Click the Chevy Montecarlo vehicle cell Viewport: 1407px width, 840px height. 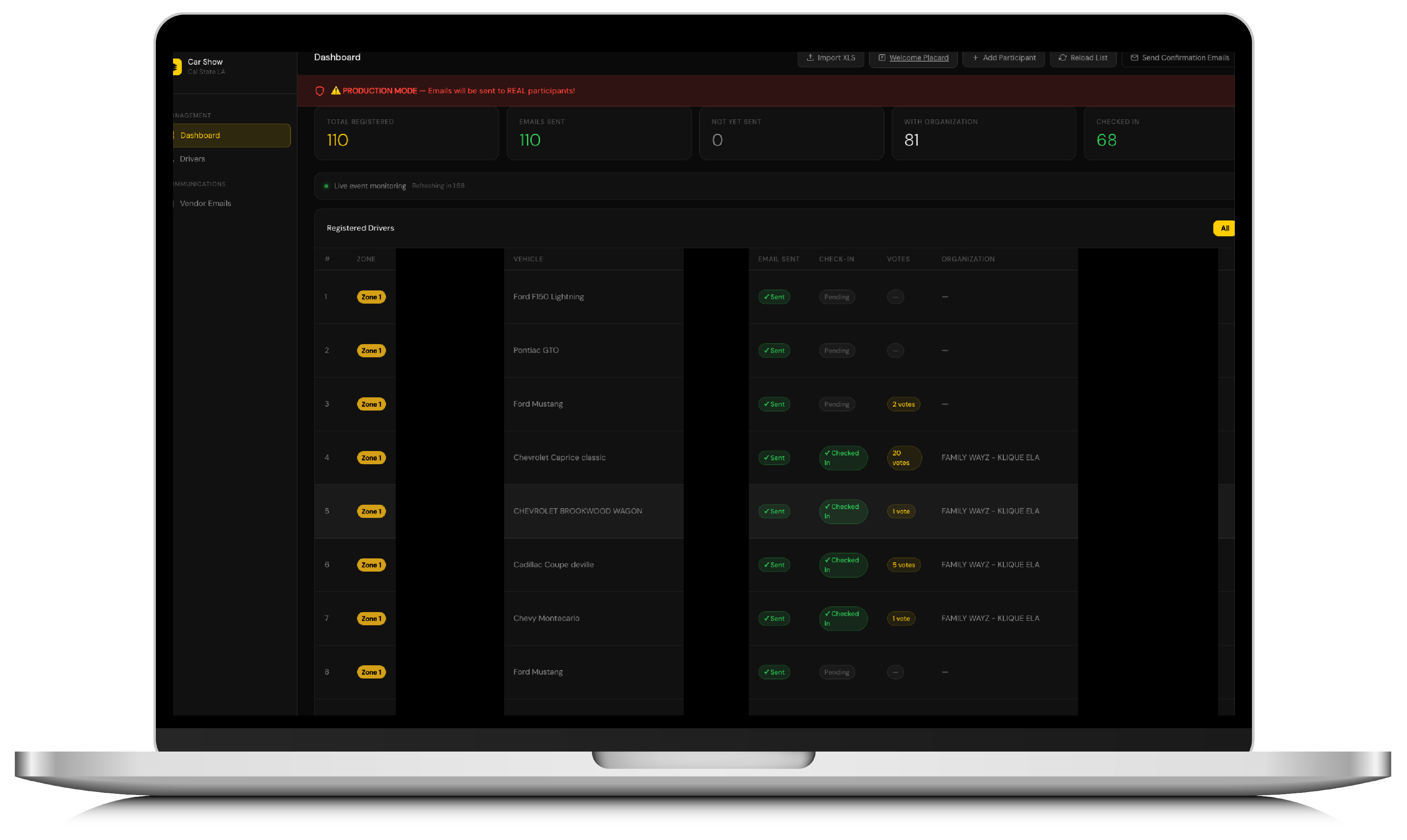pyautogui.click(x=546, y=618)
